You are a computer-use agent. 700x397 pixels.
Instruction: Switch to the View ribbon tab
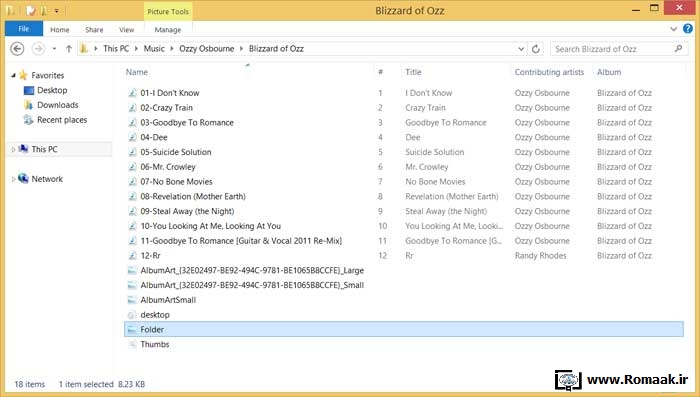coord(126,29)
